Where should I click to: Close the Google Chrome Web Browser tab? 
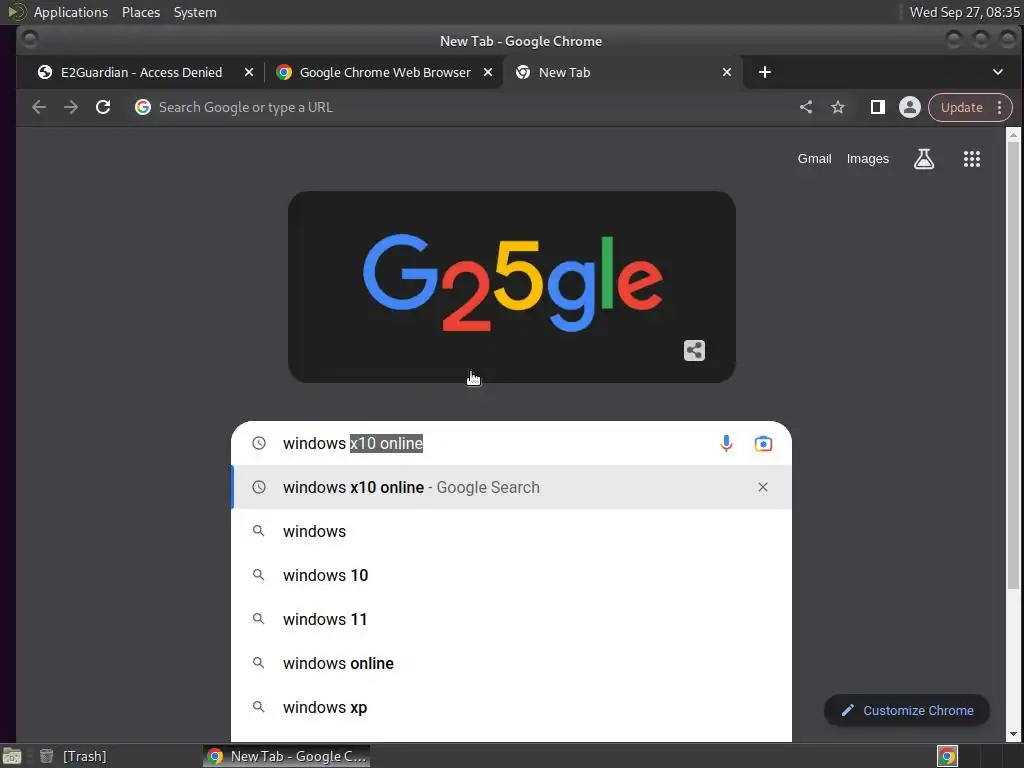[488, 72]
